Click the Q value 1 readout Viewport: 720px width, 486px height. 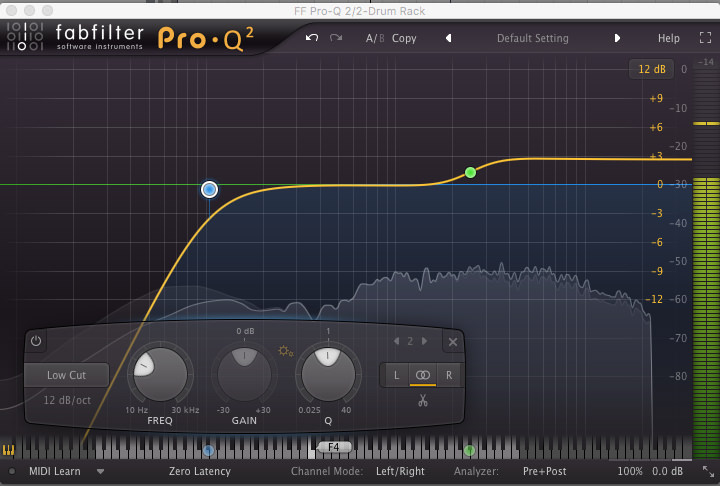(328, 331)
